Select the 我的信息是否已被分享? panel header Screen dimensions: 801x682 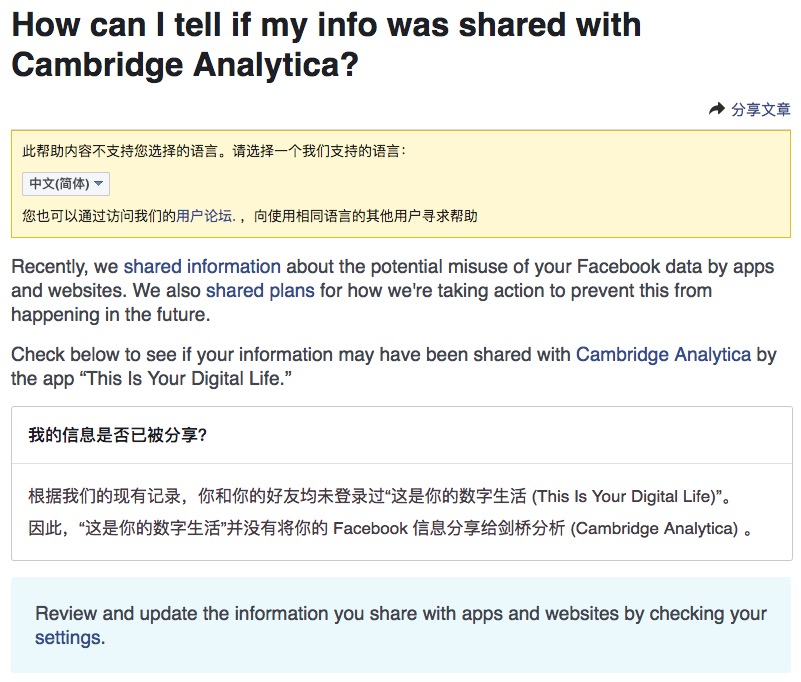tap(118, 435)
